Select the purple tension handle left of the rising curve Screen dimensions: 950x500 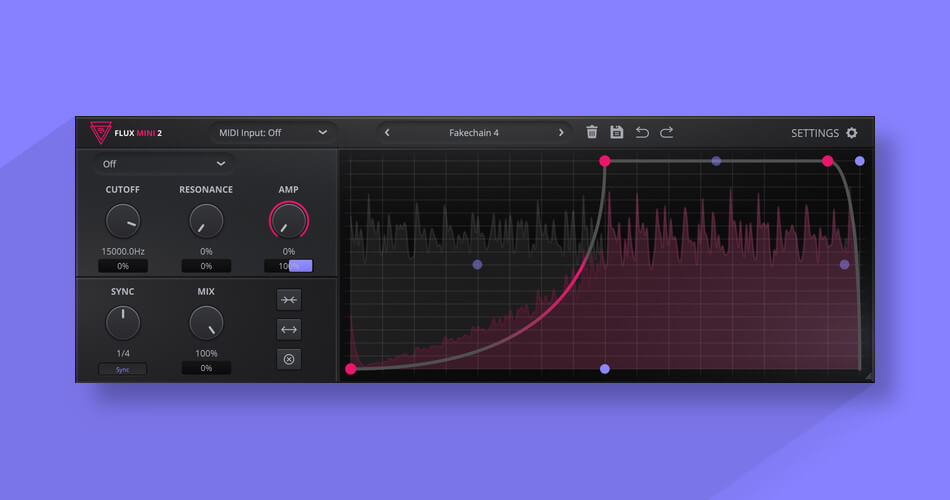pyautogui.click(x=477, y=264)
